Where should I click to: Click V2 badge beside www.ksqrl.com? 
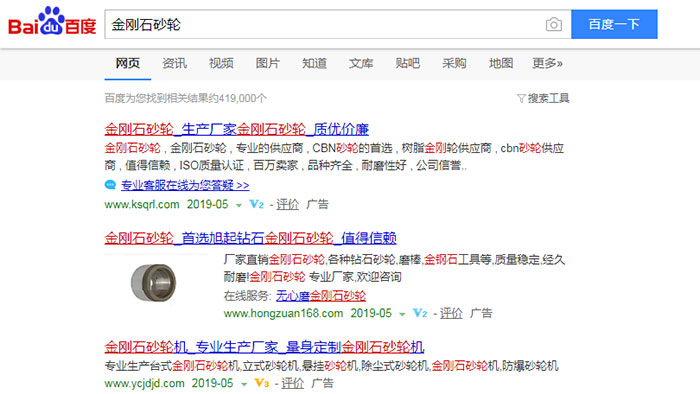[257, 204]
